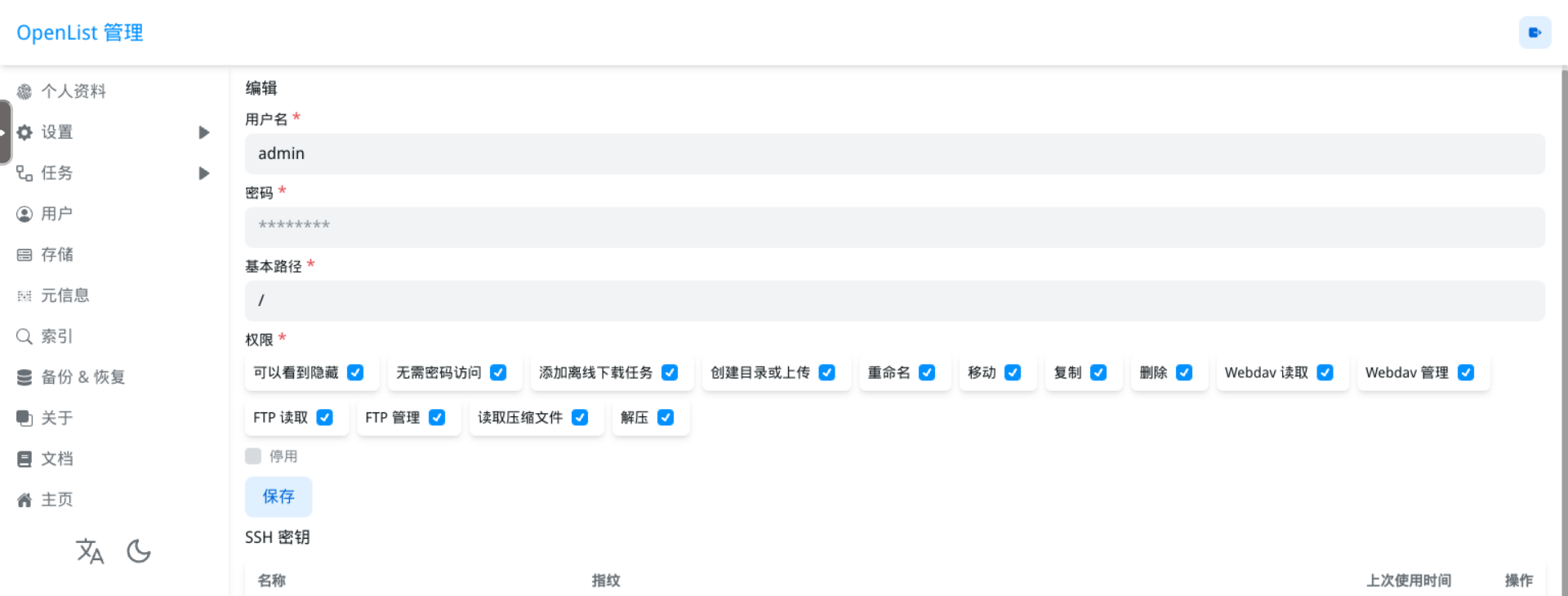Click the 指纹 column header
Image resolution: width=1568 pixels, height=596 pixels.
[606, 580]
